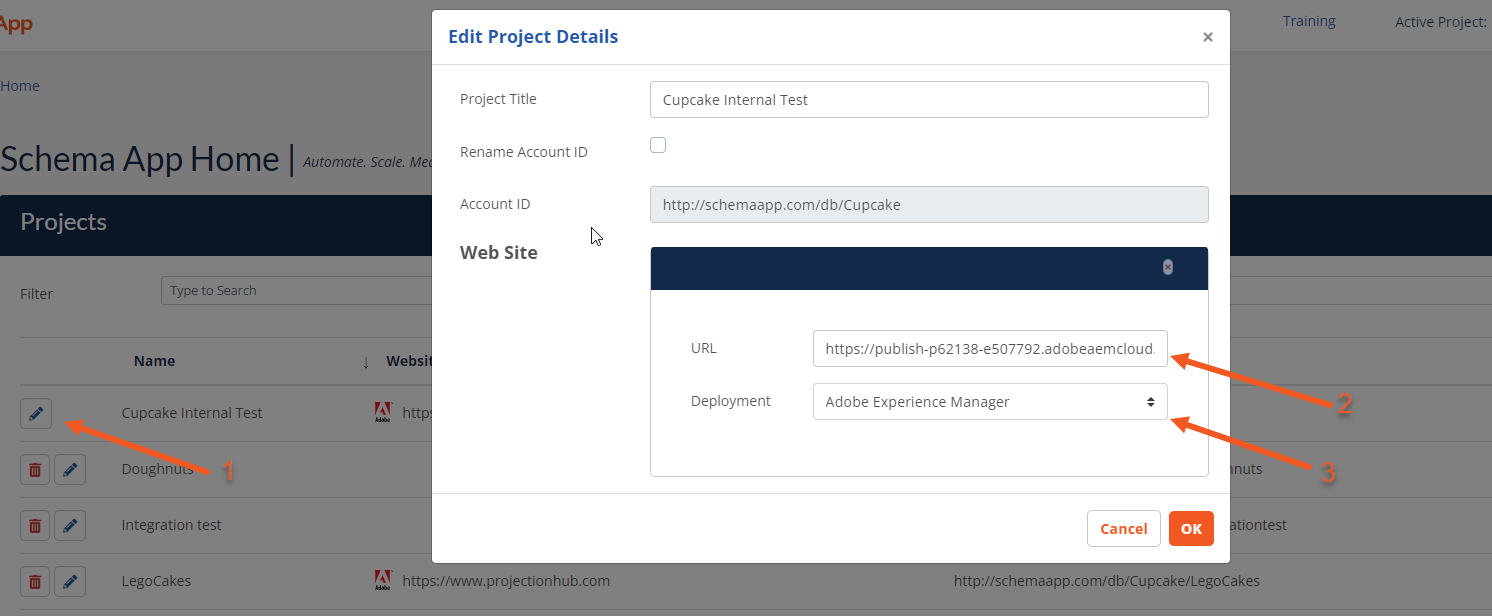Open the pencil editor for Integration test
This screenshot has width=1492, height=616.
(69, 525)
